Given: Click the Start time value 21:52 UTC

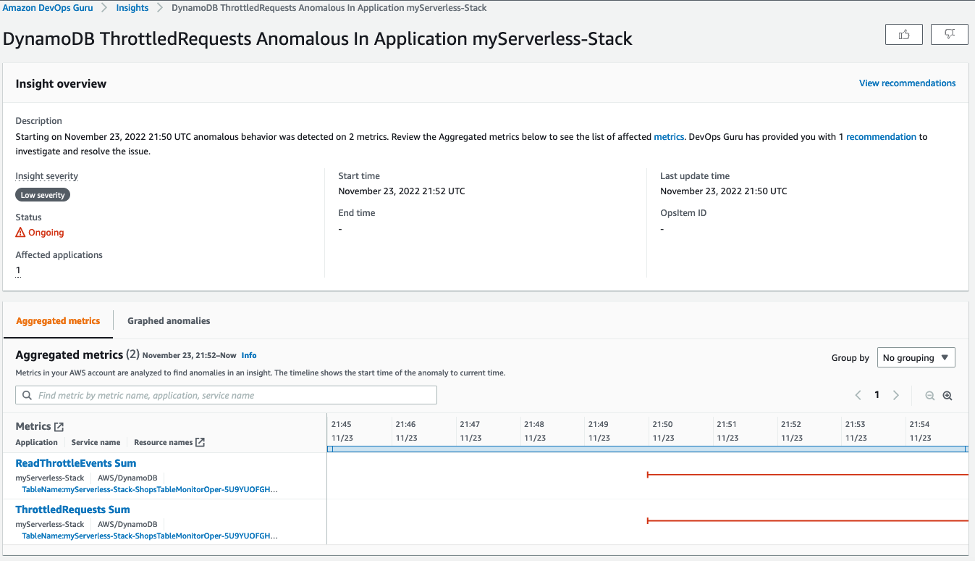Looking at the screenshot, I should click(401, 191).
